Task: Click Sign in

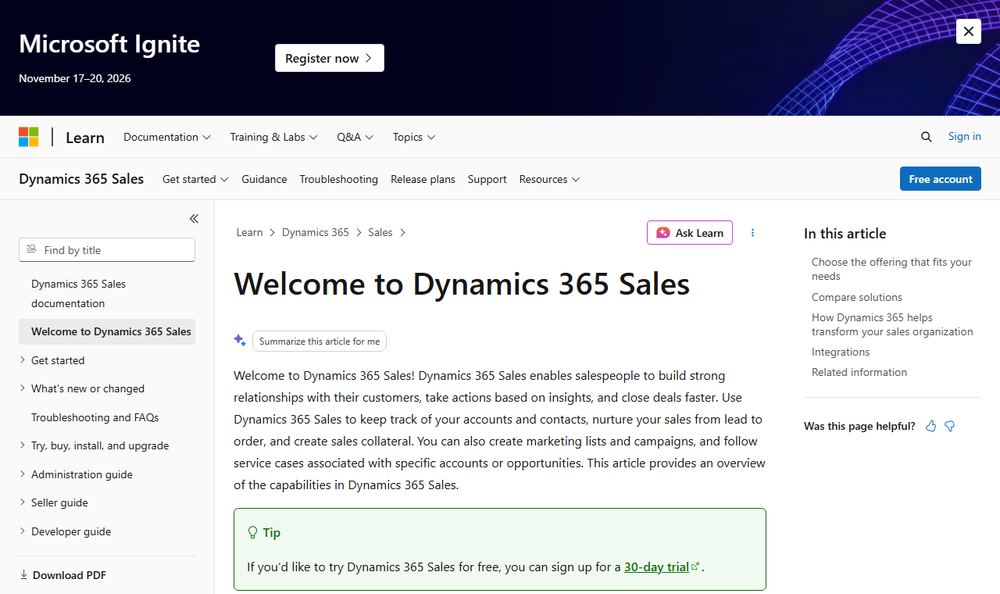Action: (964, 137)
